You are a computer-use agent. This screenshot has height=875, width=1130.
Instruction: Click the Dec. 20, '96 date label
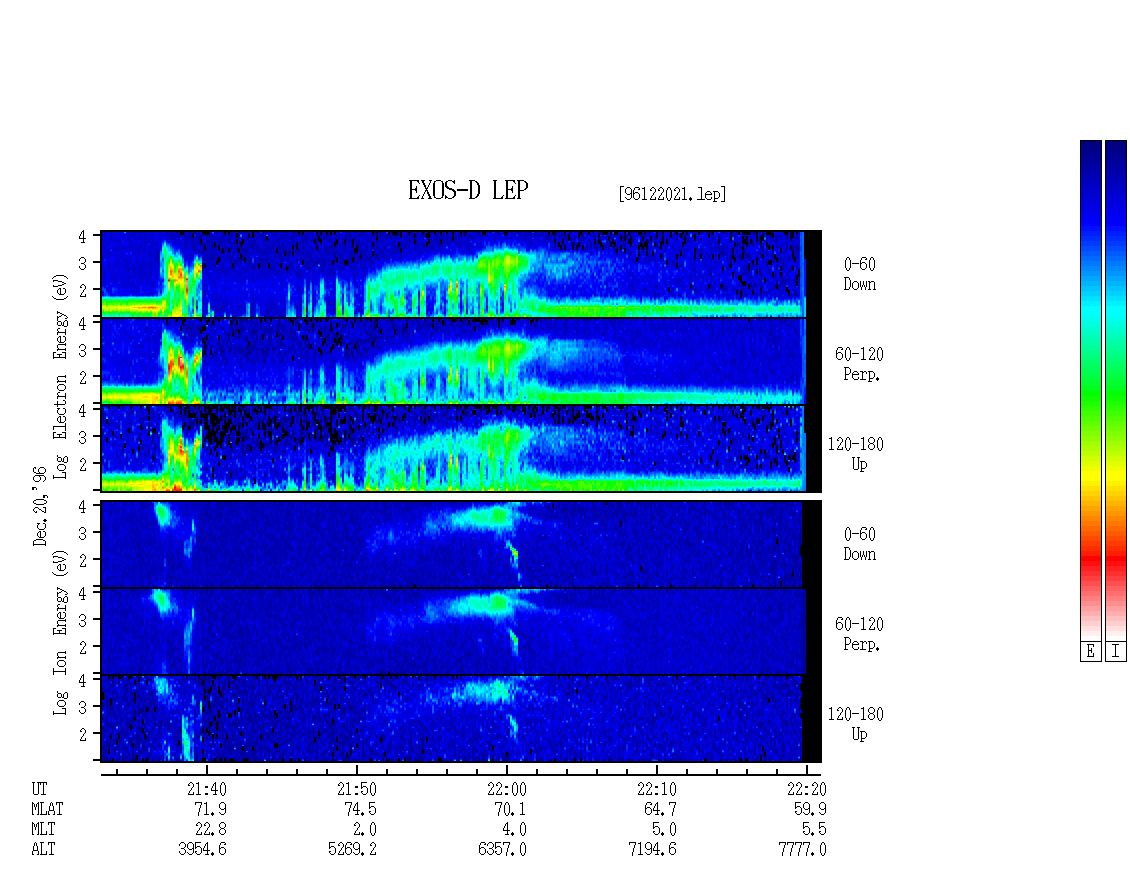[40, 506]
